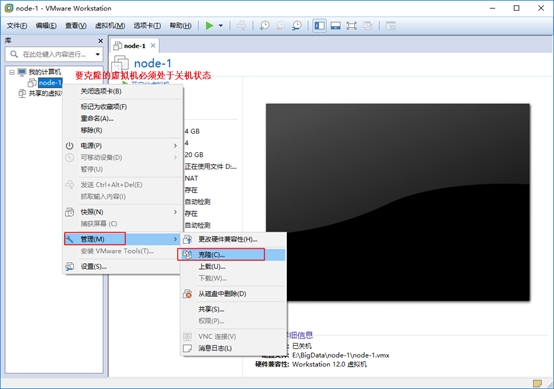Toggle the library sidebar view icon
Image resolution: width=554 pixels, height=389 pixels.
coord(319,25)
